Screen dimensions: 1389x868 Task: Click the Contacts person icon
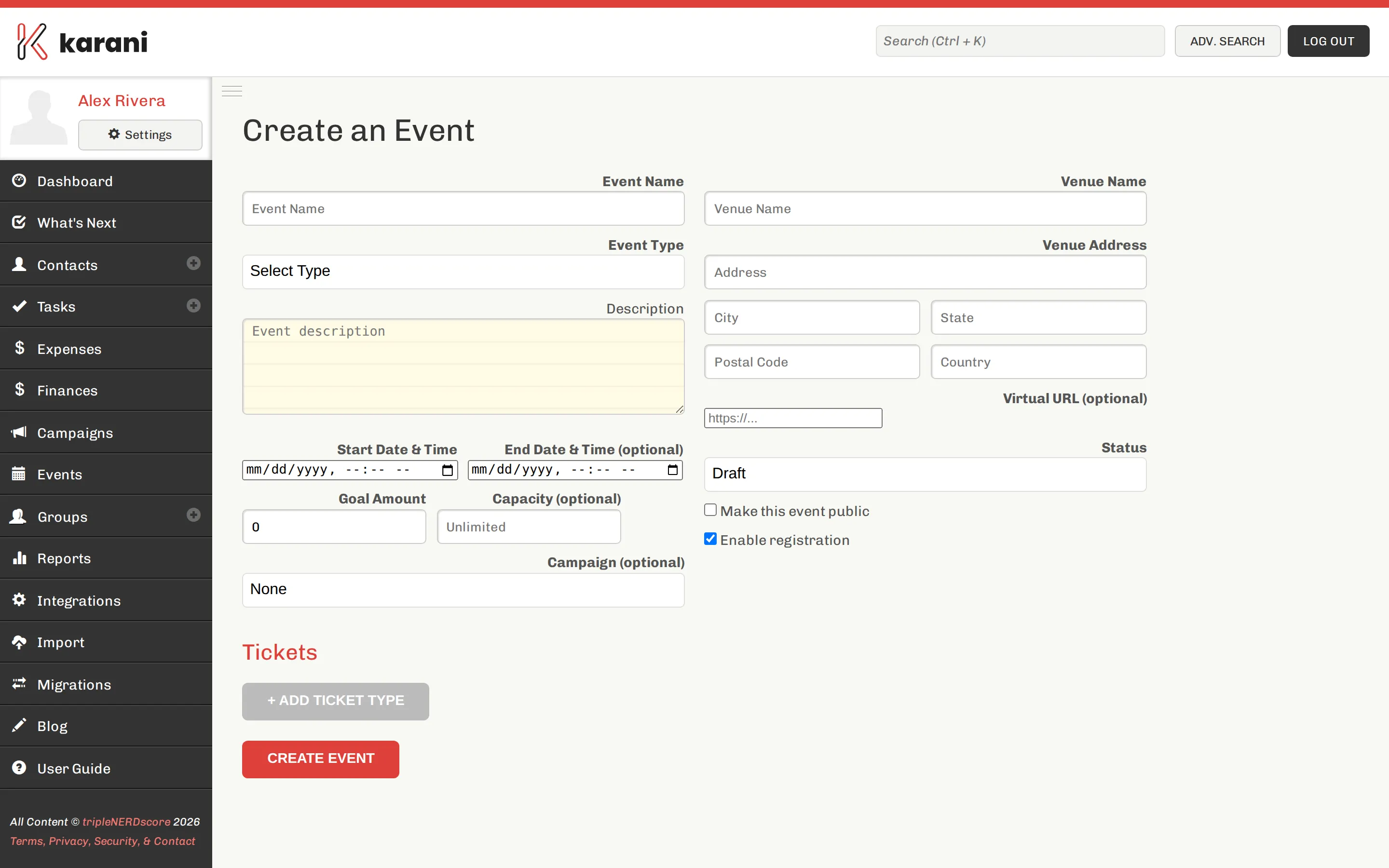[19, 264]
